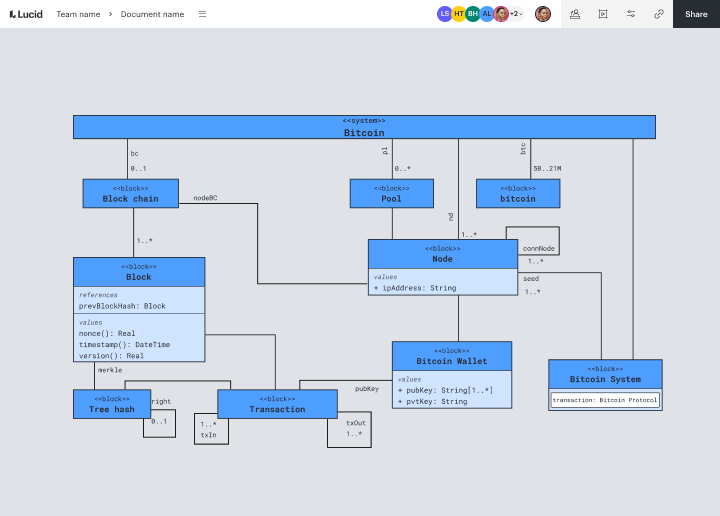Image resolution: width=720 pixels, height=516 pixels.
Task: Open your profile avatar menu
Action: click(543, 14)
